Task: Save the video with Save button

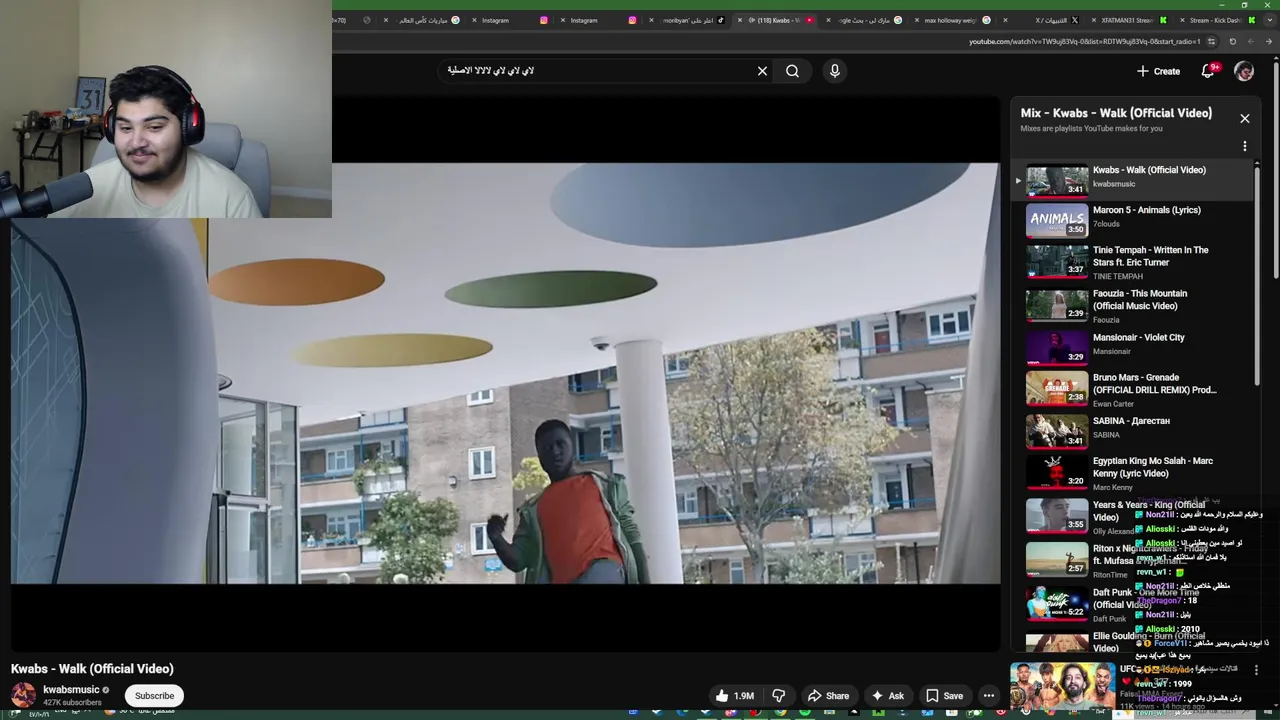Action: pyautogui.click(x=944, y=696)
